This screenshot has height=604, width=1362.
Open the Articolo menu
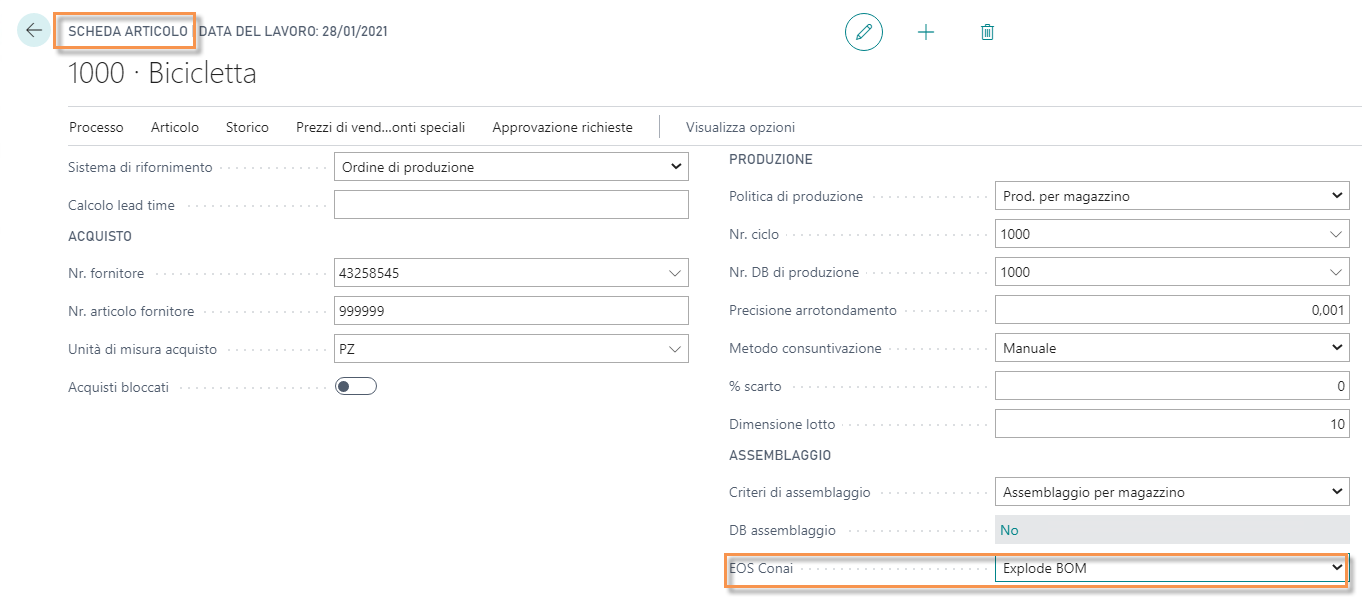(x=175, y=127)
